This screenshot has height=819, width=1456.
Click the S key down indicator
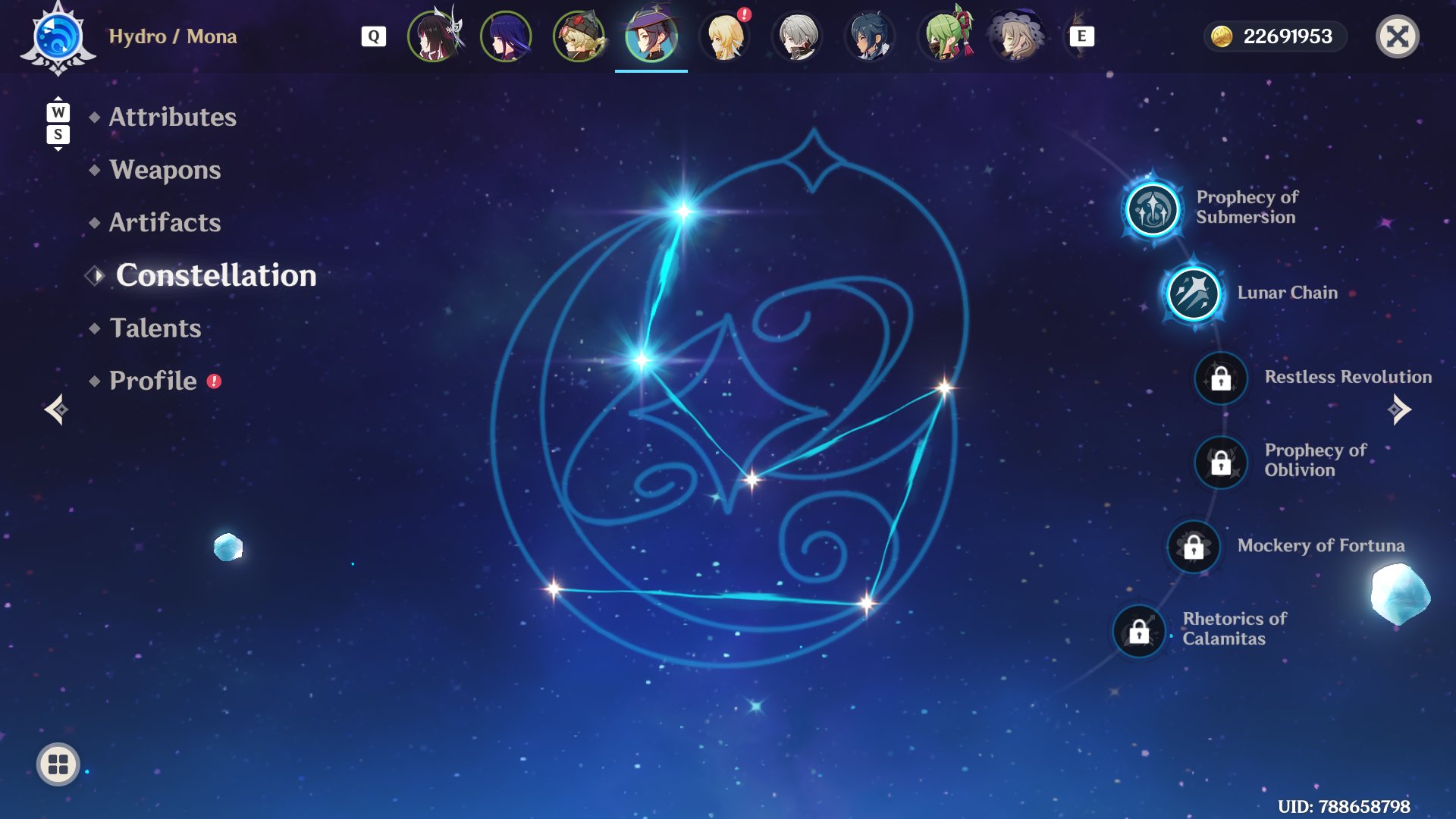(x=58, y=135)
